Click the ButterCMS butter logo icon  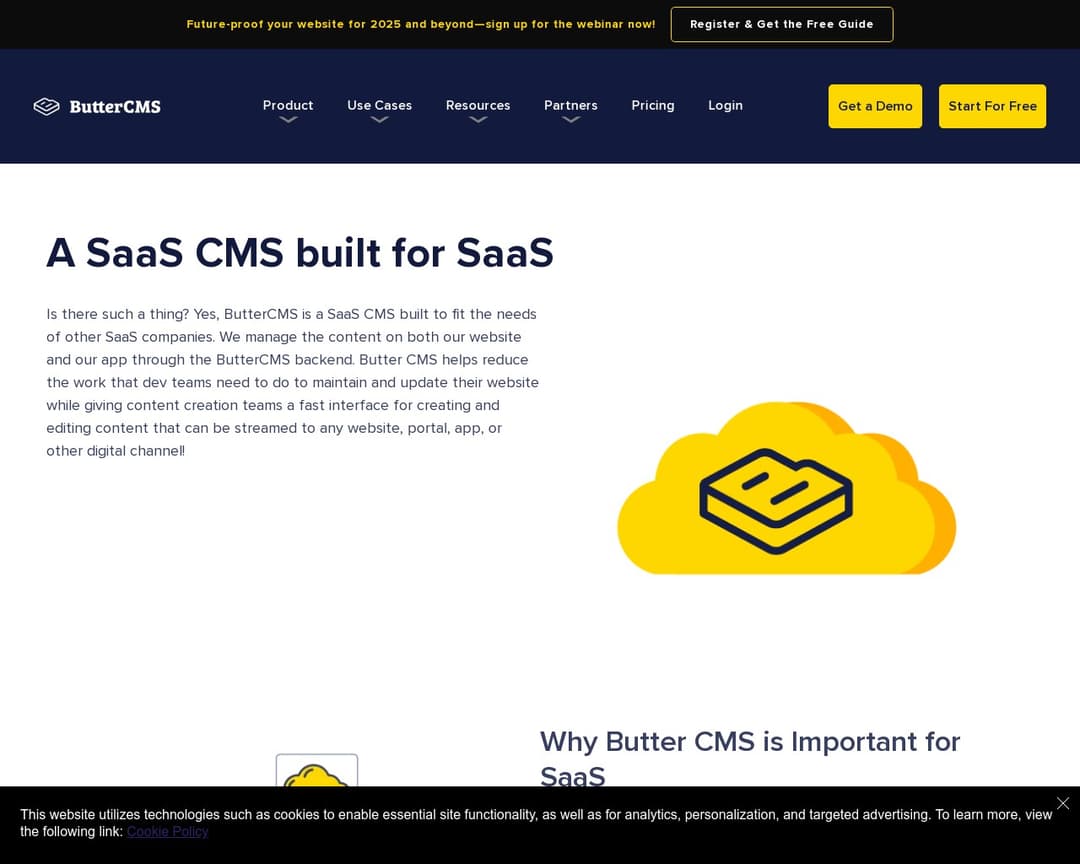tap(47, 106)
